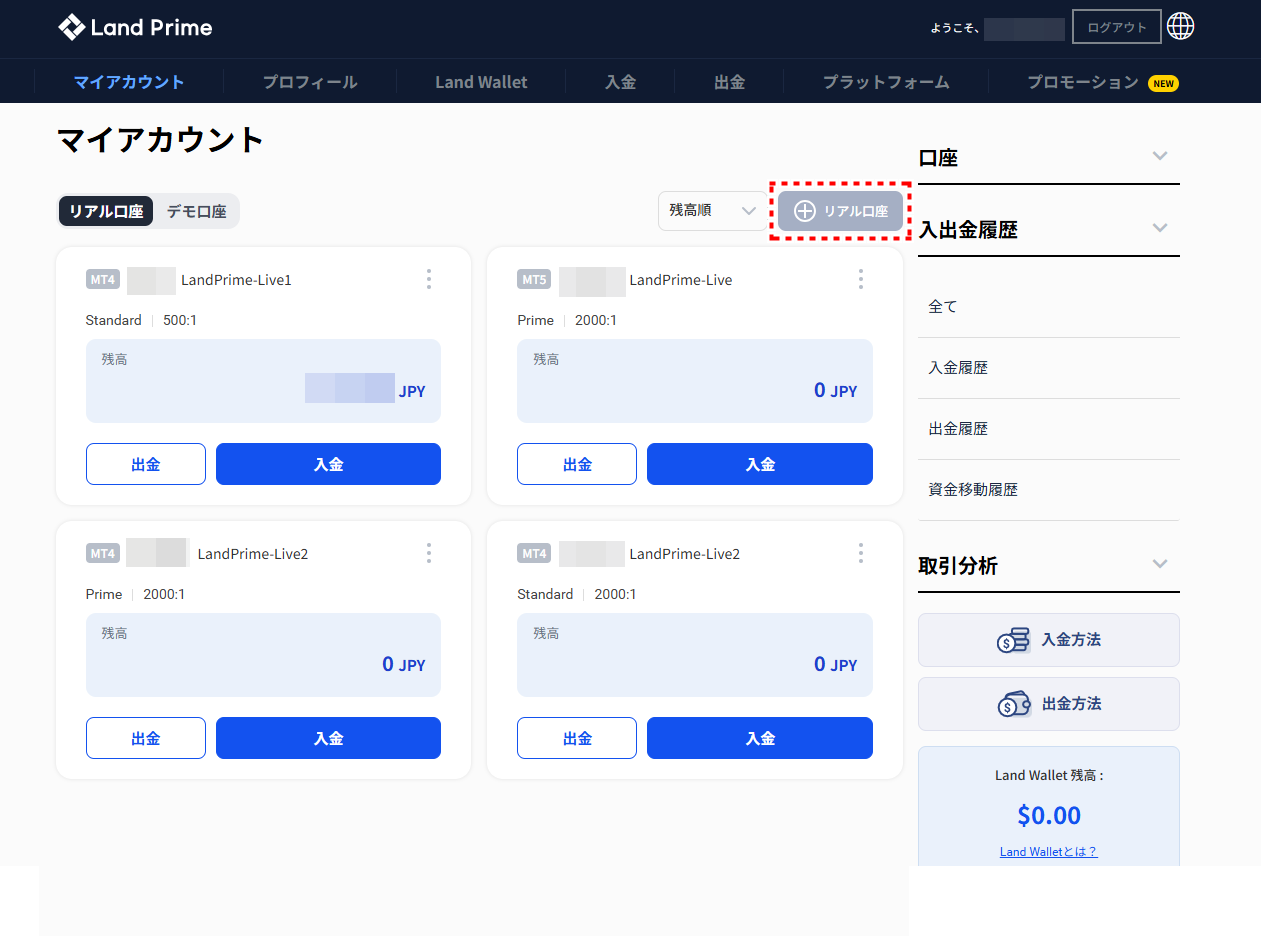
Task: Click 出金 on LandPrime-Live1 account
Action: 146,464
